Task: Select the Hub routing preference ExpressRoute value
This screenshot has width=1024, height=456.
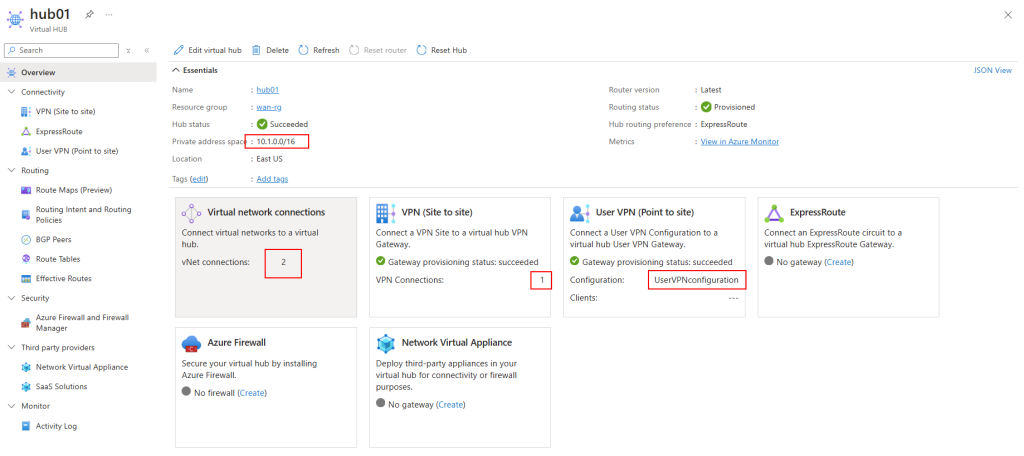Action: pos(724,124)
